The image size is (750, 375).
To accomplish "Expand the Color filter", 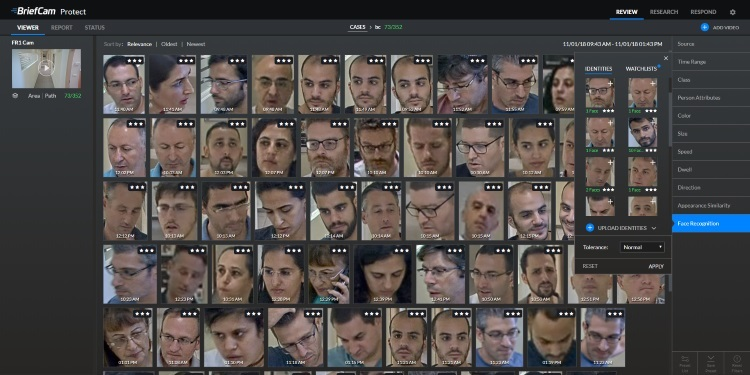I will click(x=711, y=116).
